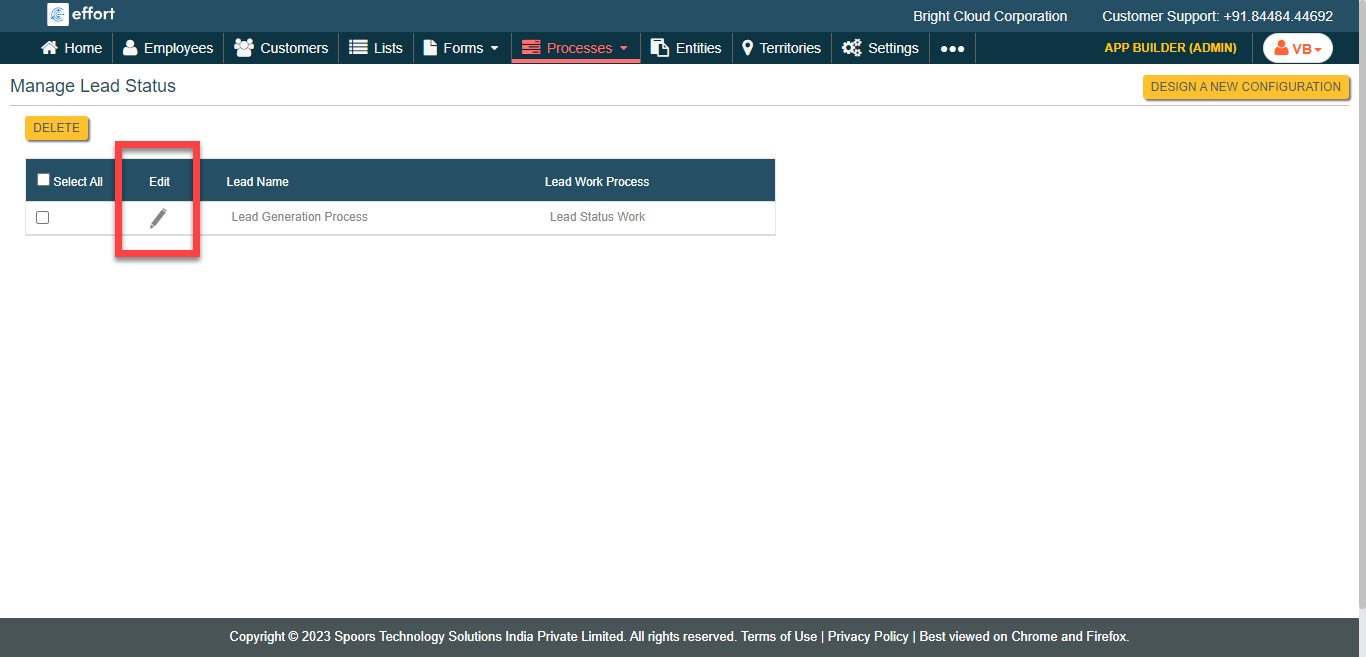Open the Privacy Policy link

(x=868, y=636)
